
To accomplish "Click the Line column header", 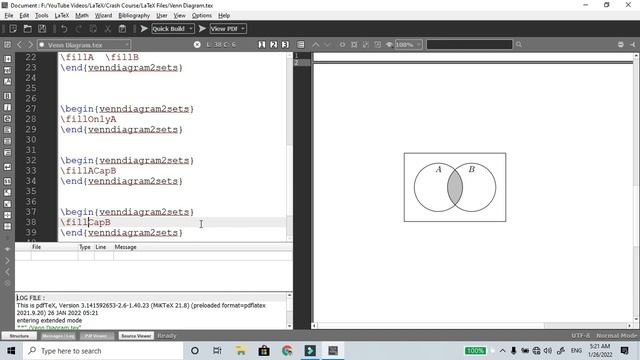I will (100, 247).
